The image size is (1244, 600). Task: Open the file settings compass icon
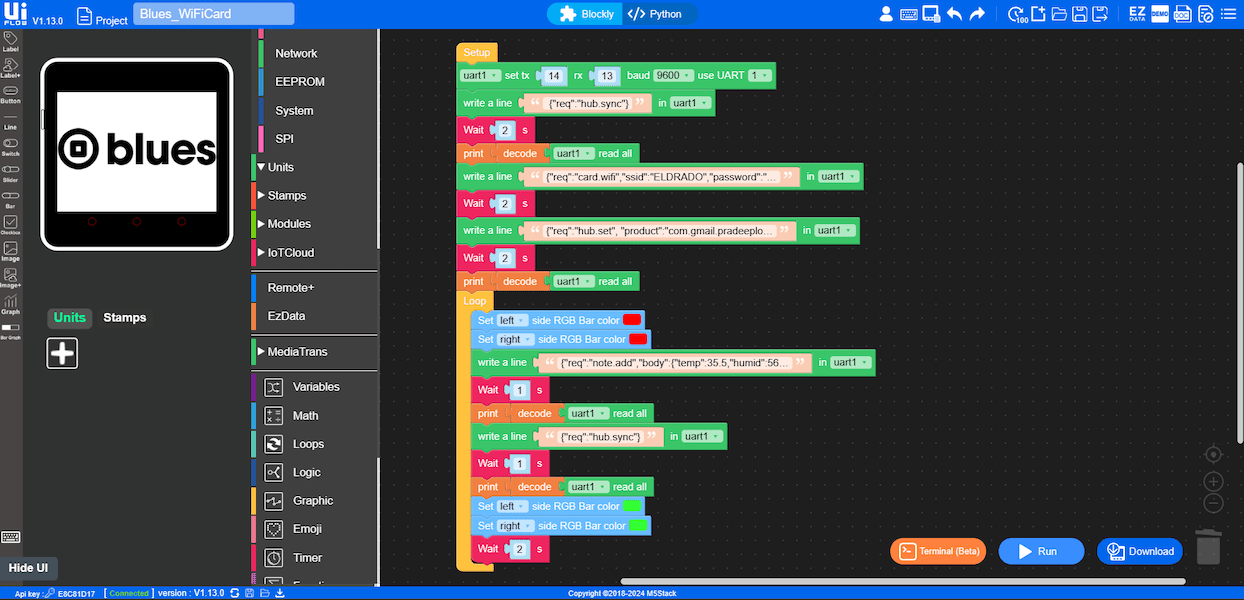tap(1205, 14)
